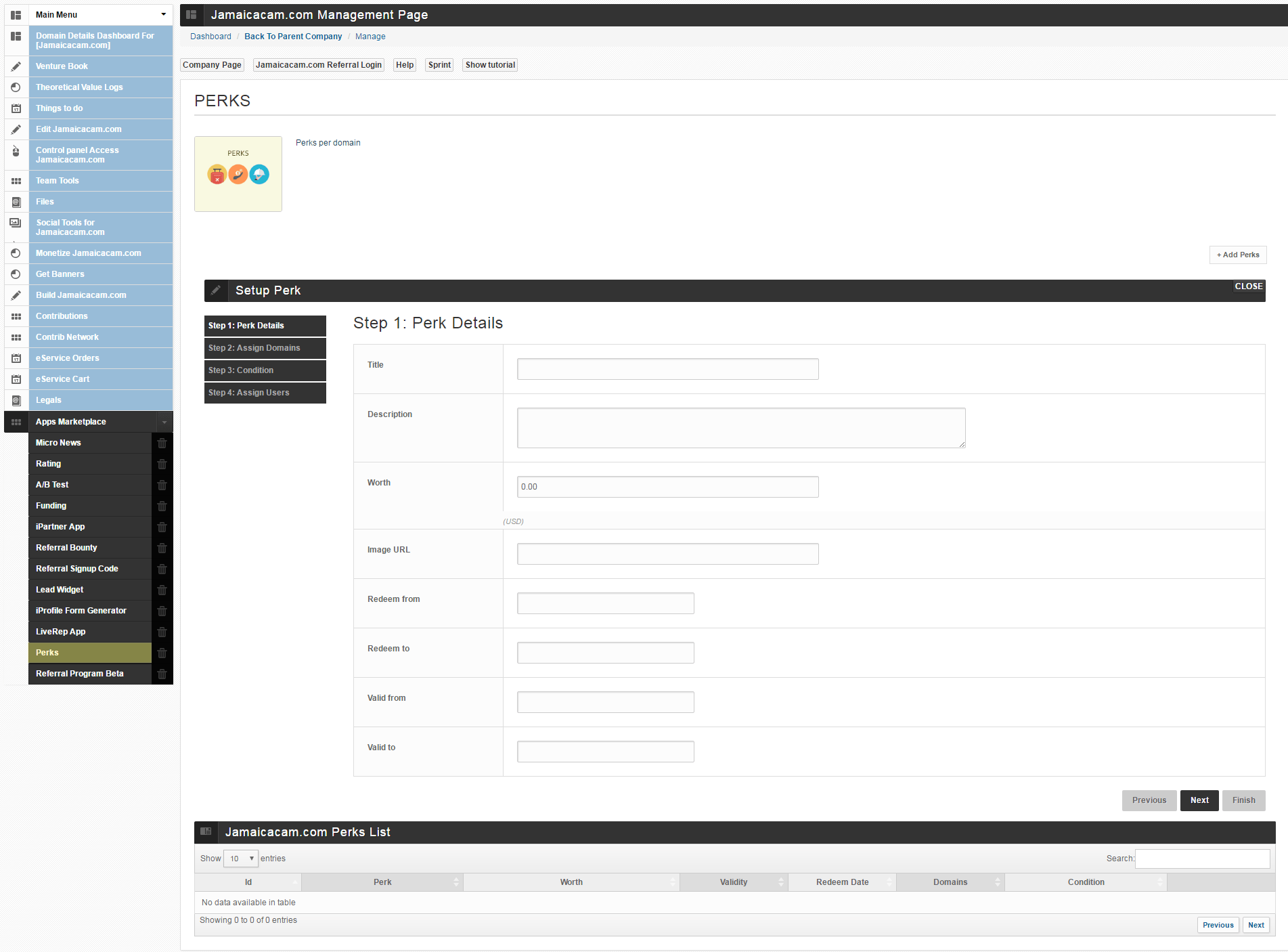Open the Show entries count dropdown
This screenshot has height=952, width=1288.
tap(241, 859)
